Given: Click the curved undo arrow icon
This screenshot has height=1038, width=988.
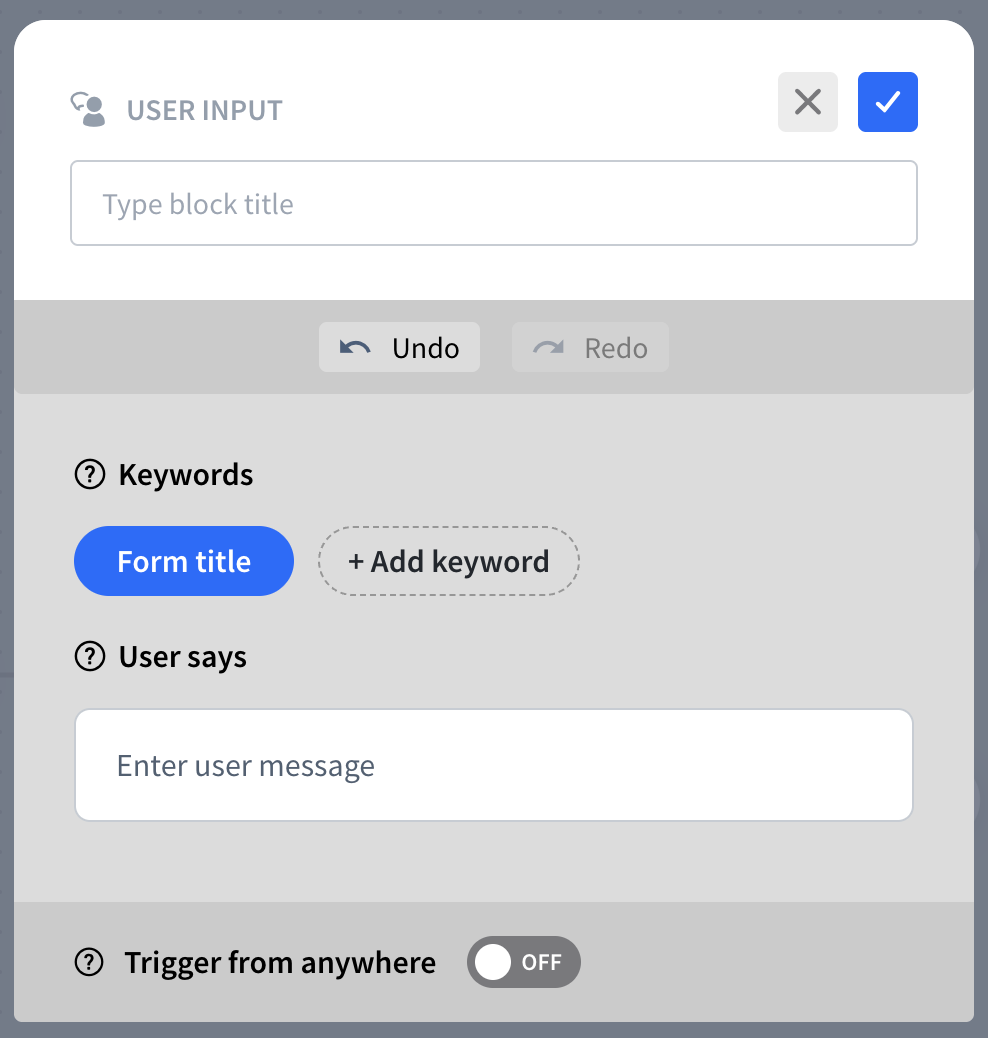Looking at the screenshot, I should click(x=354, y=348).
